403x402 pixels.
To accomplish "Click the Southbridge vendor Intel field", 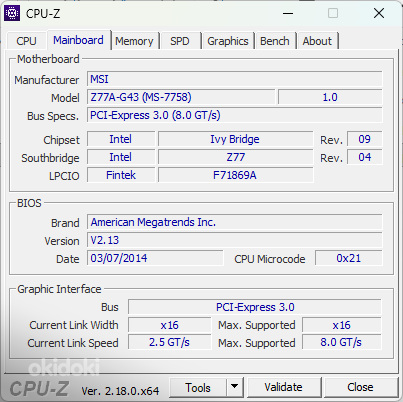I will (x=121, y=157).
